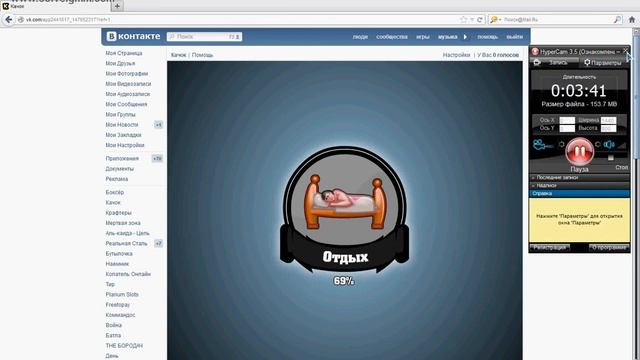Open Мои Настройки in sidebar
640x360 pixels.
point(125,145)
